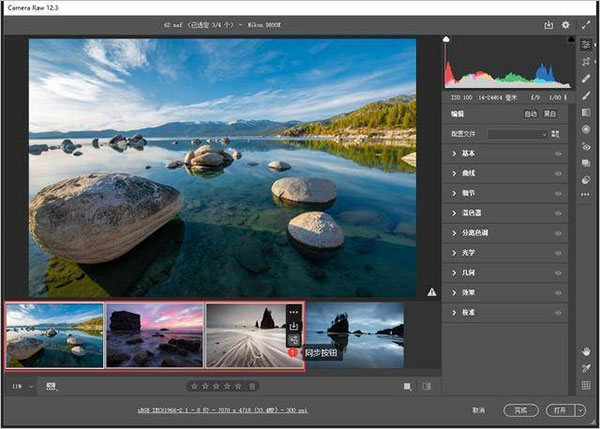Click the 取消 (Cancel) button
600x429 pixels.
(x=478, y=410)
